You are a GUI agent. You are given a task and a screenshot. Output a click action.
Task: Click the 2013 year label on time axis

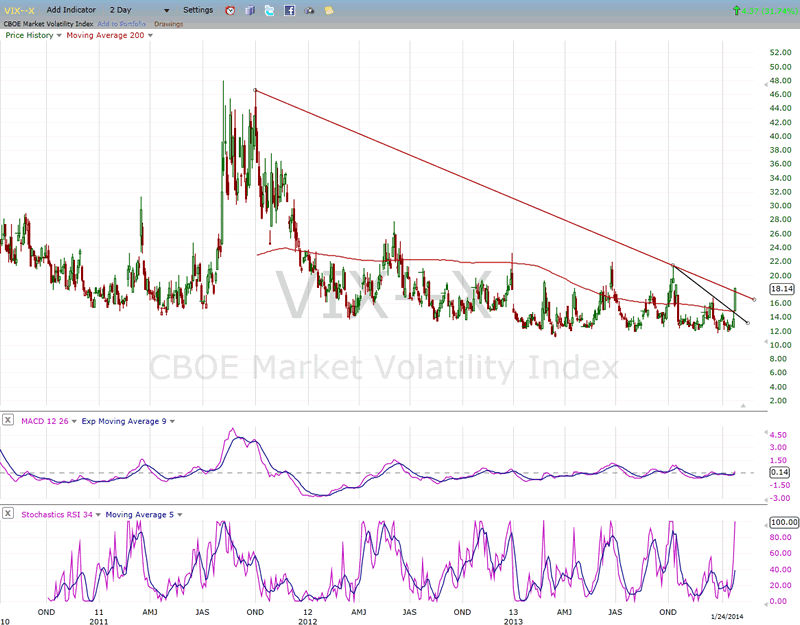point(513,621)
